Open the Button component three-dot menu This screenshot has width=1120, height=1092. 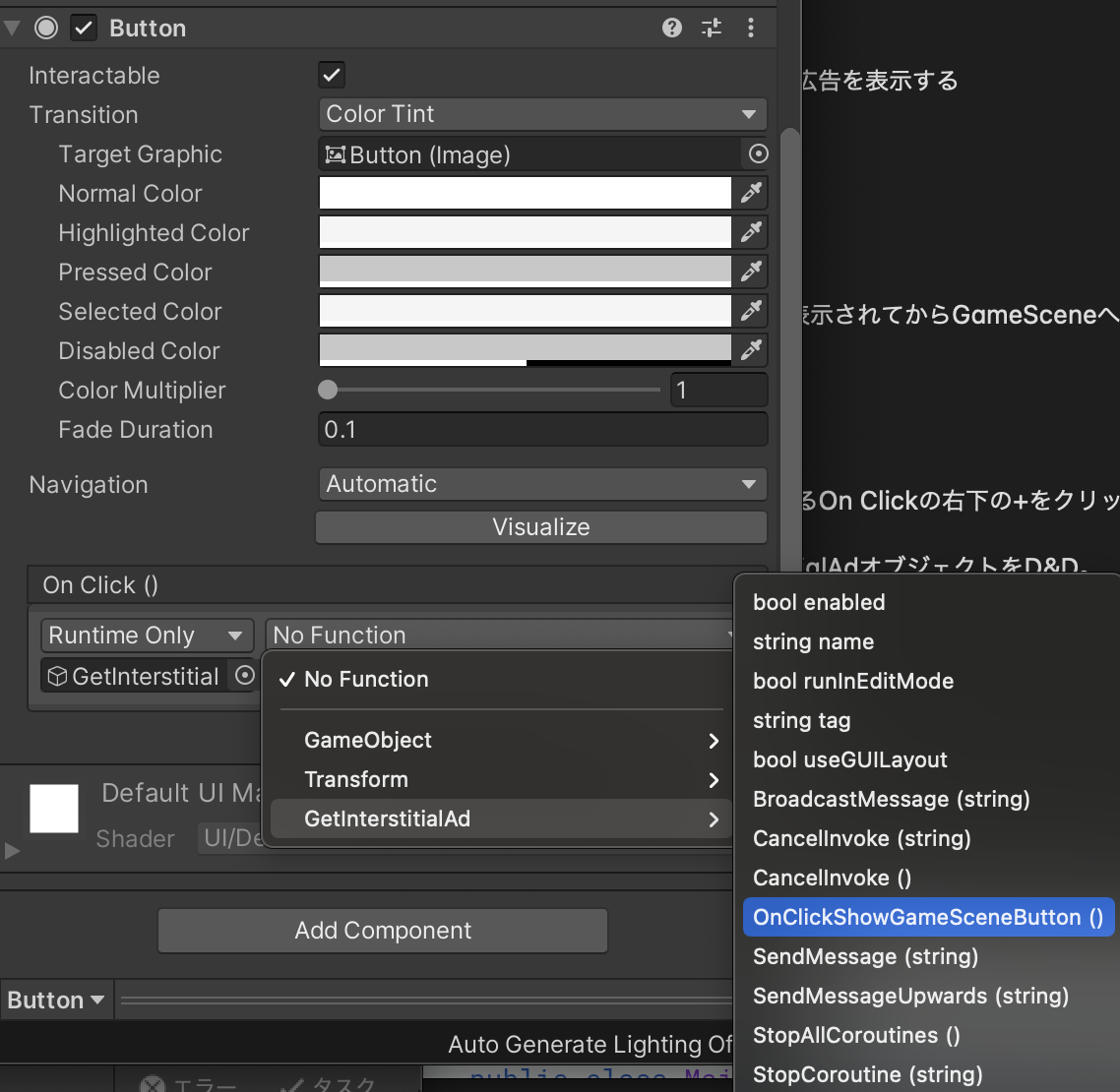[751, 28]
